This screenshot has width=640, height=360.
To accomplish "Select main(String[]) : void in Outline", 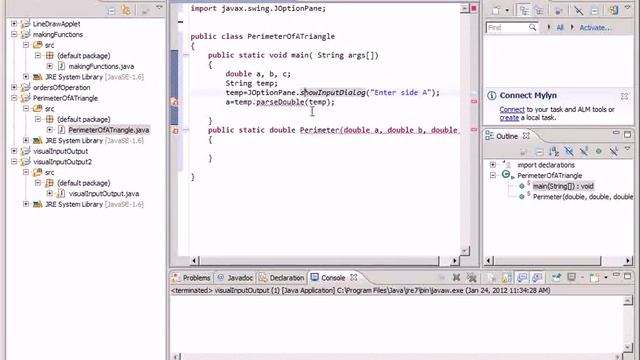I will pos(563,186).
